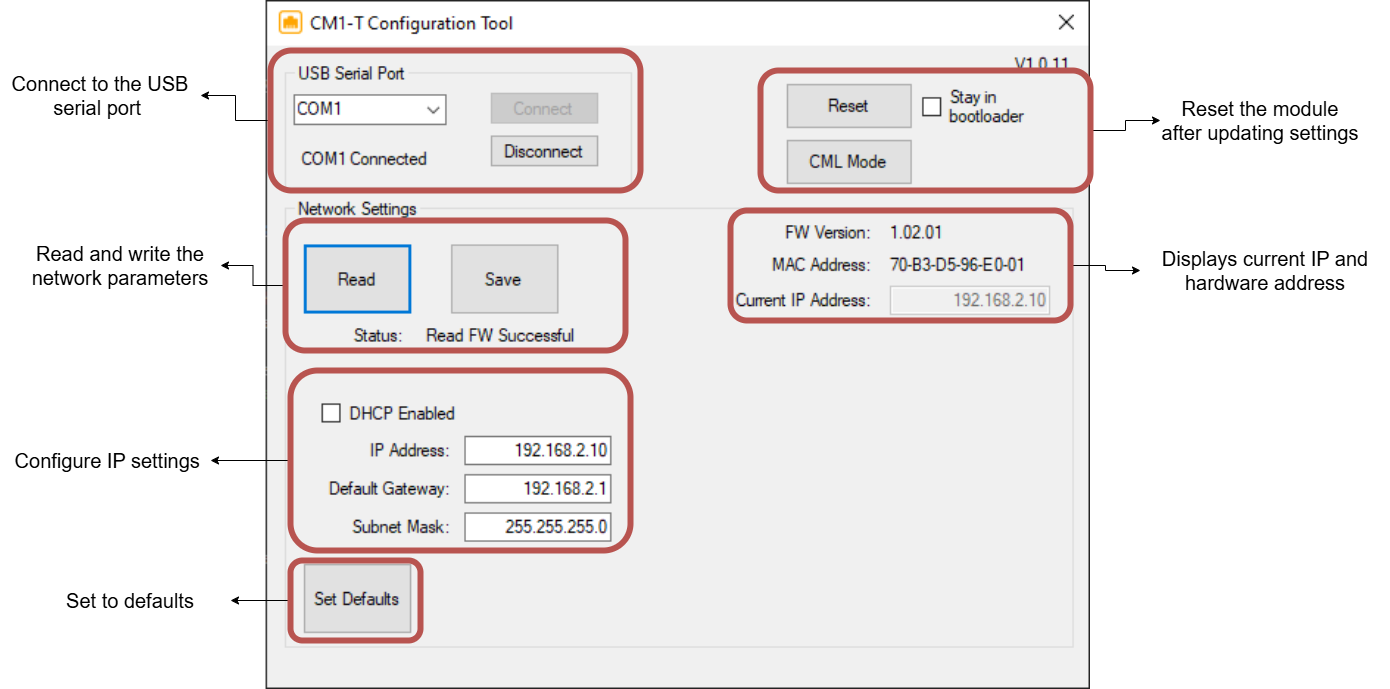Switch to CML Mode

[848, 162]
